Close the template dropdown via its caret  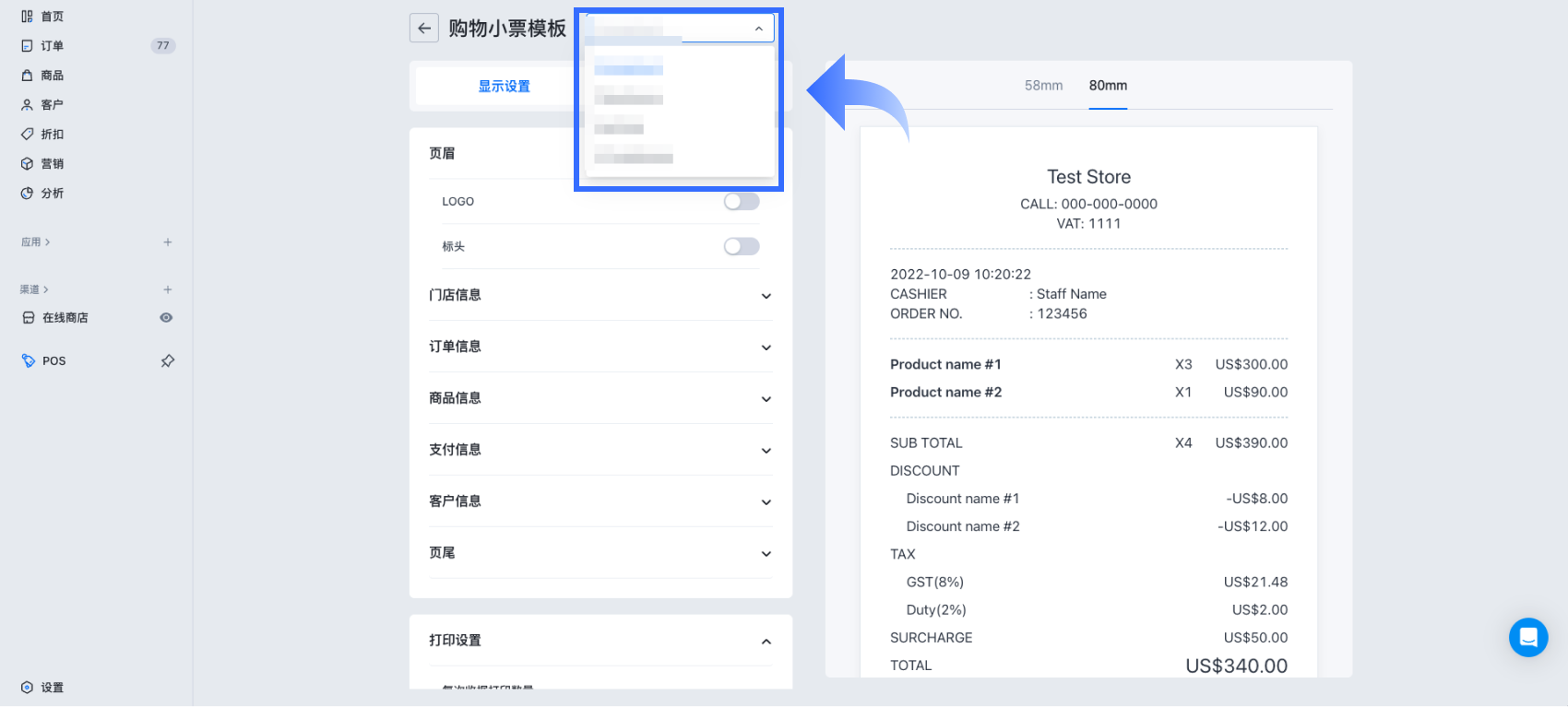point(758,29)
